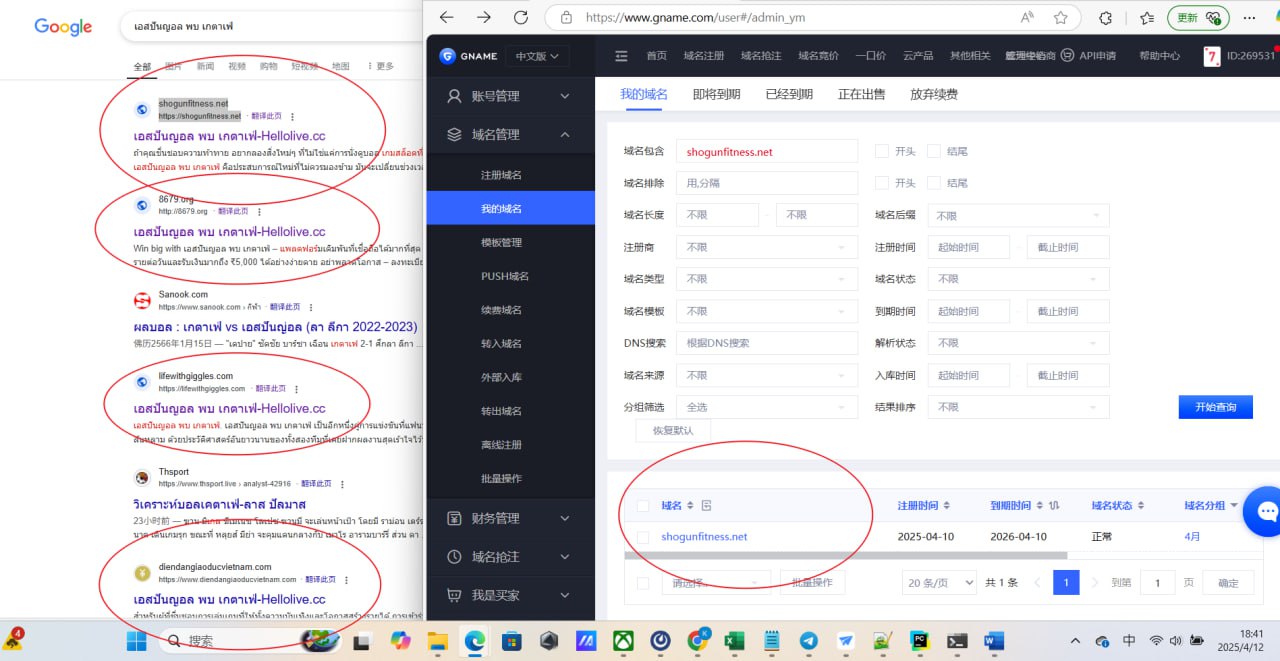
Task: Switch to the 即将到期 tab
Action: pos(716,94)
